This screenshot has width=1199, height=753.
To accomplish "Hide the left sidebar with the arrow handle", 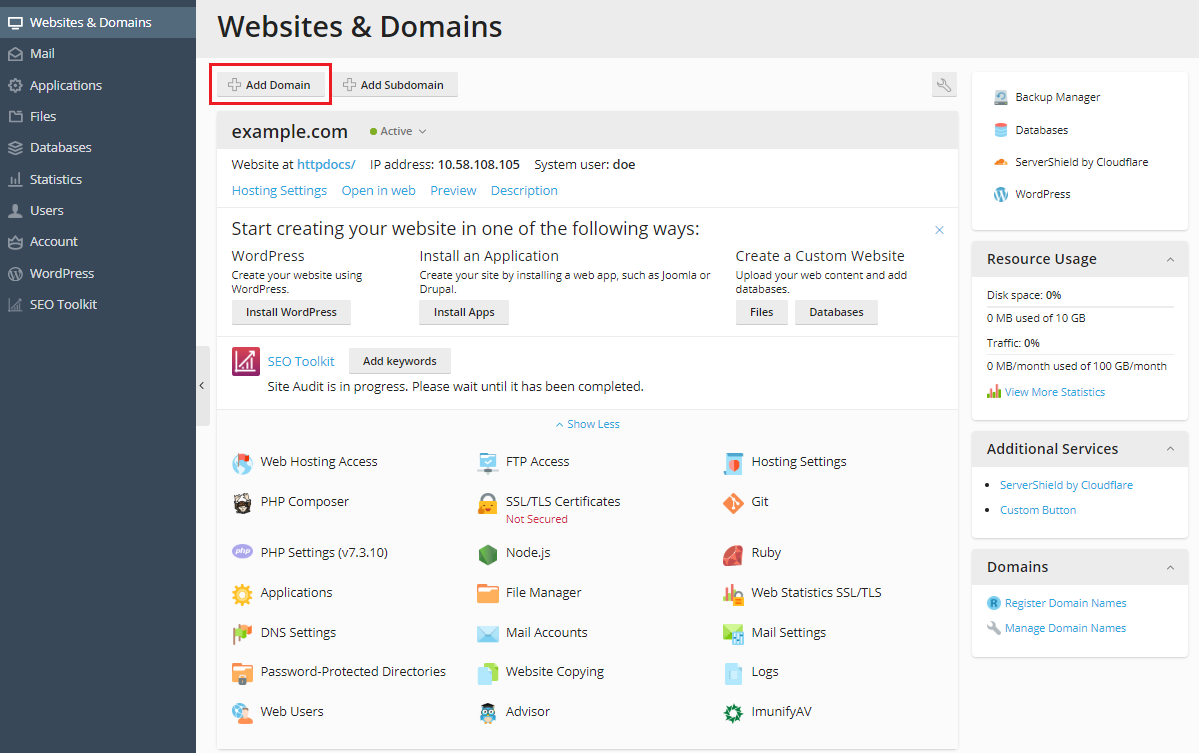I will [202, 386].
